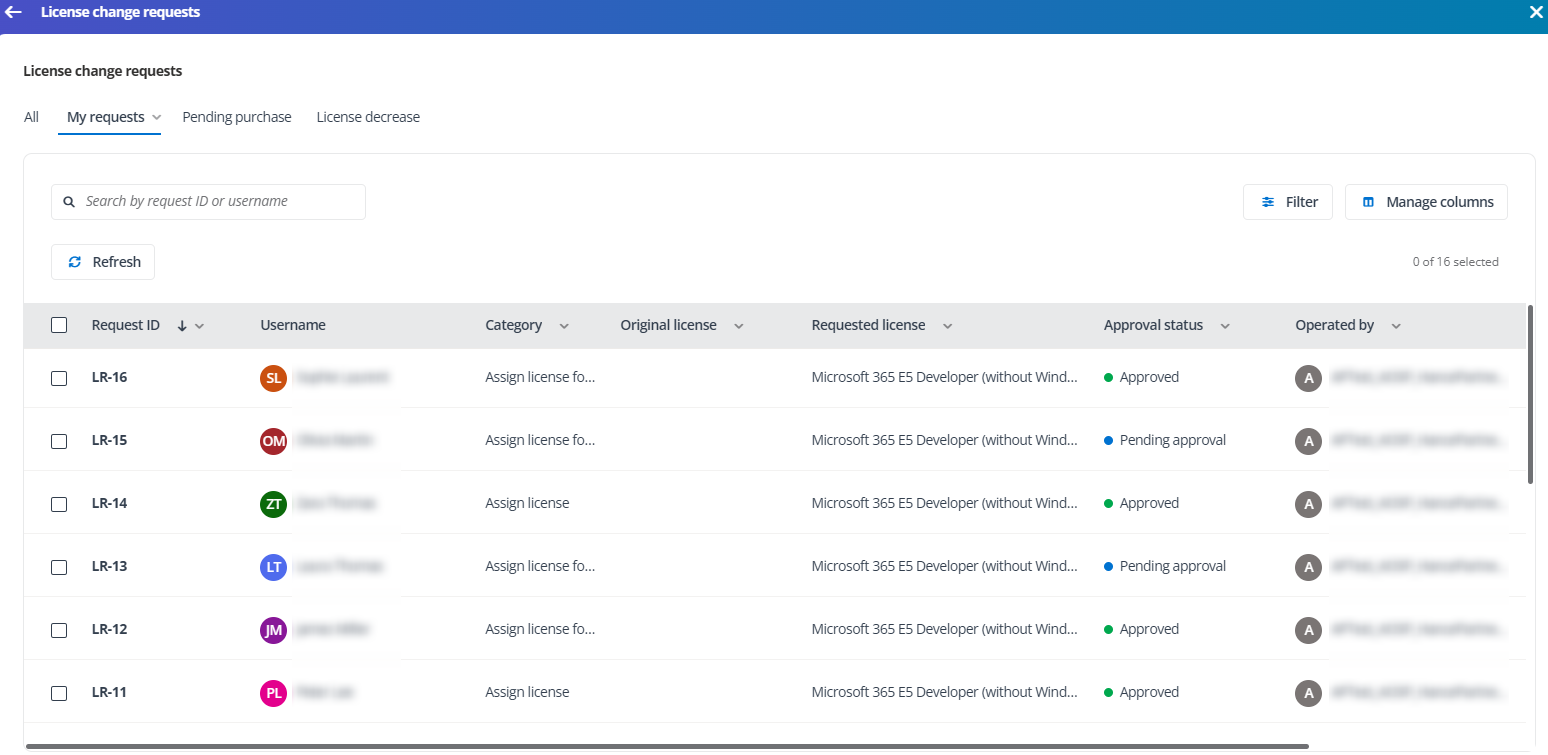Click the SL user avatar icon

(273, 378)
